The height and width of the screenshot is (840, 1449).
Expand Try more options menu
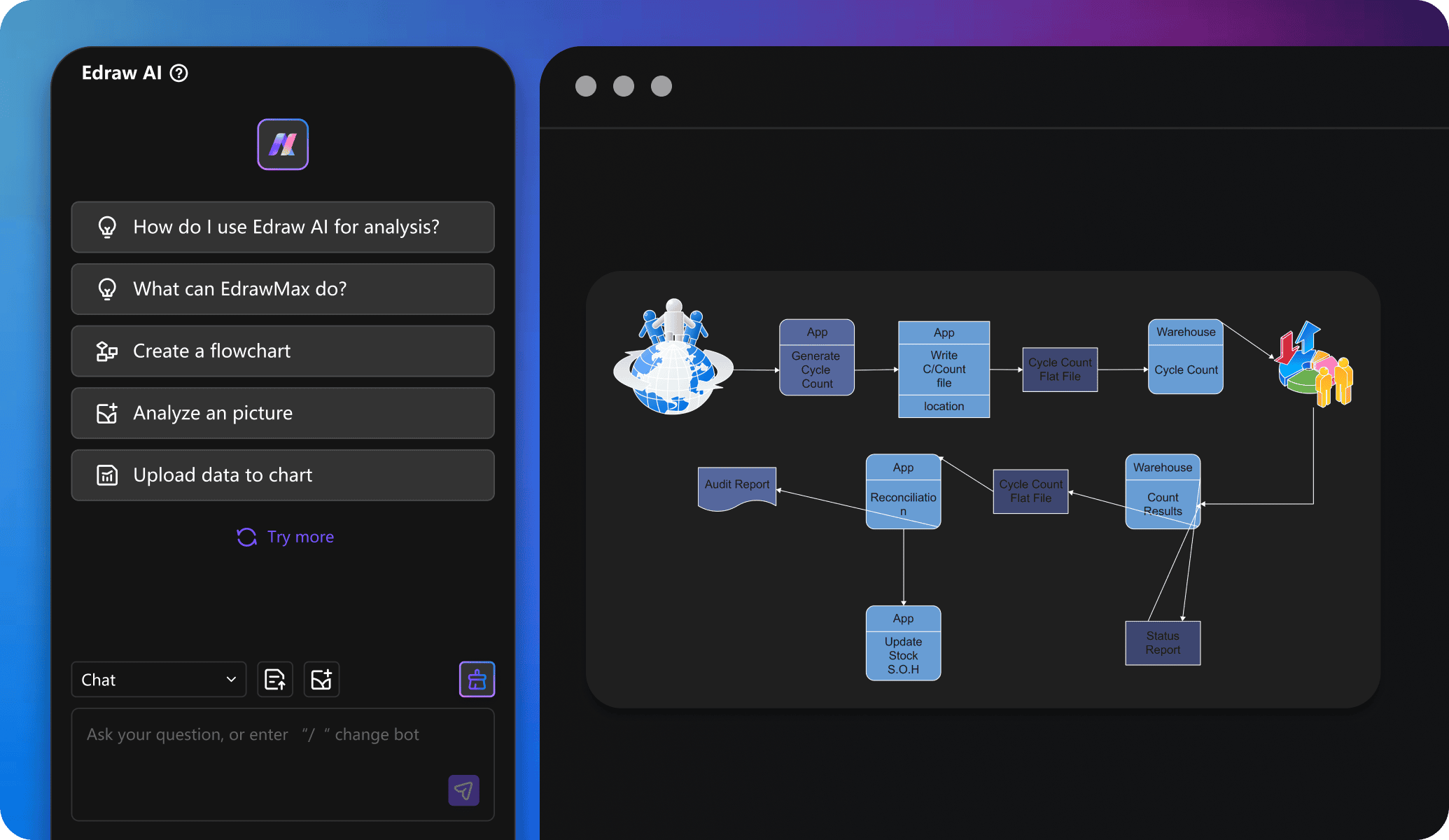[x=283, y=537]
